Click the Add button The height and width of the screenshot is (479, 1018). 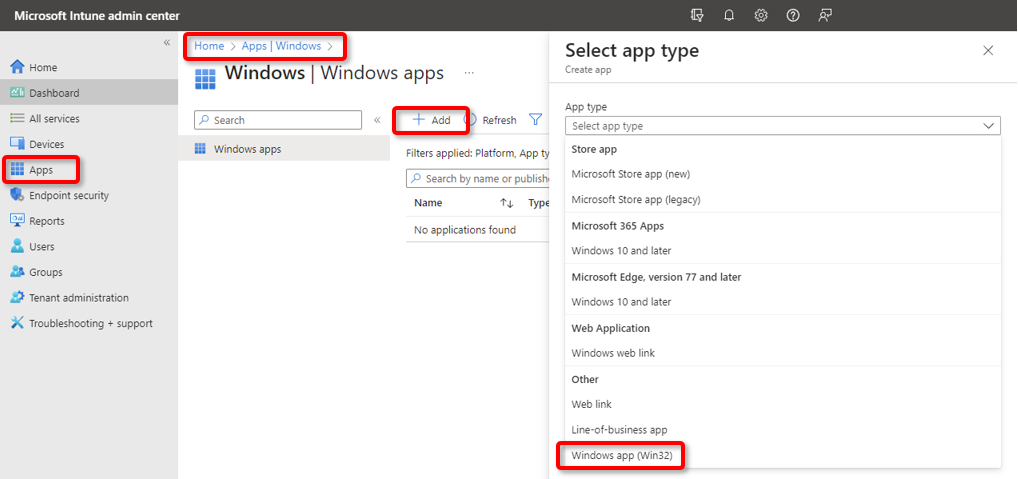click(x=431, y=120)
